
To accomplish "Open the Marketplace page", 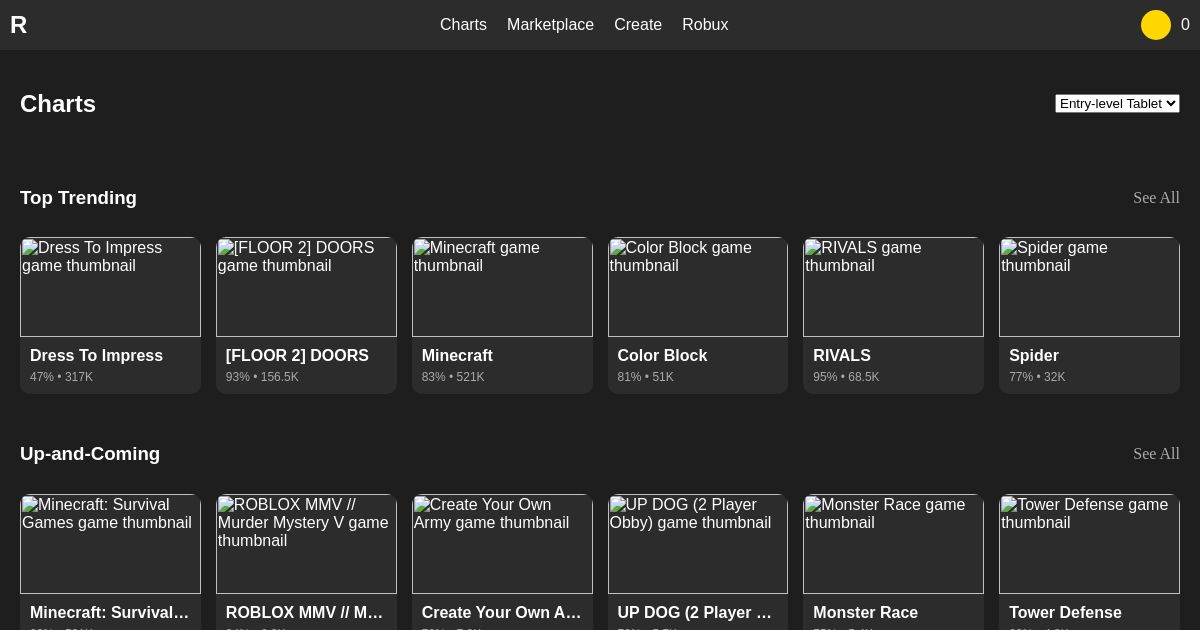I will coord(550,25).
